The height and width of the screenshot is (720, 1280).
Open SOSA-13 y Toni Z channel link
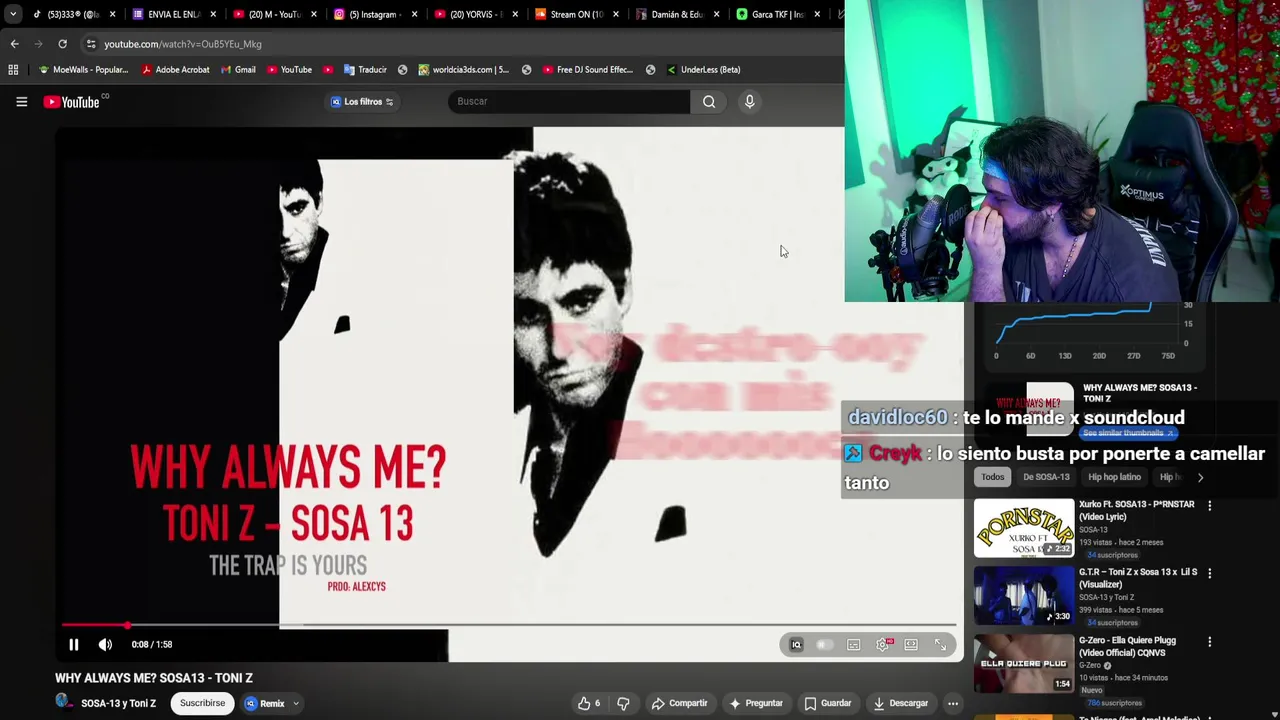118,704
